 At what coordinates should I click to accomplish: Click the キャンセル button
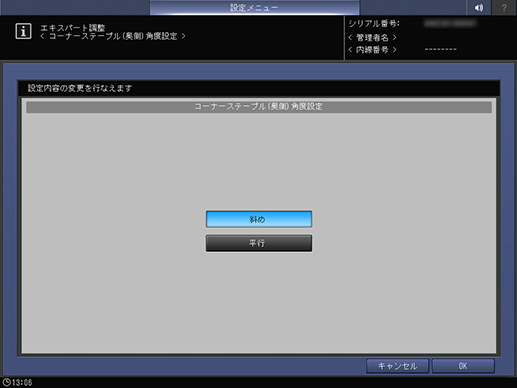(397, 366)
